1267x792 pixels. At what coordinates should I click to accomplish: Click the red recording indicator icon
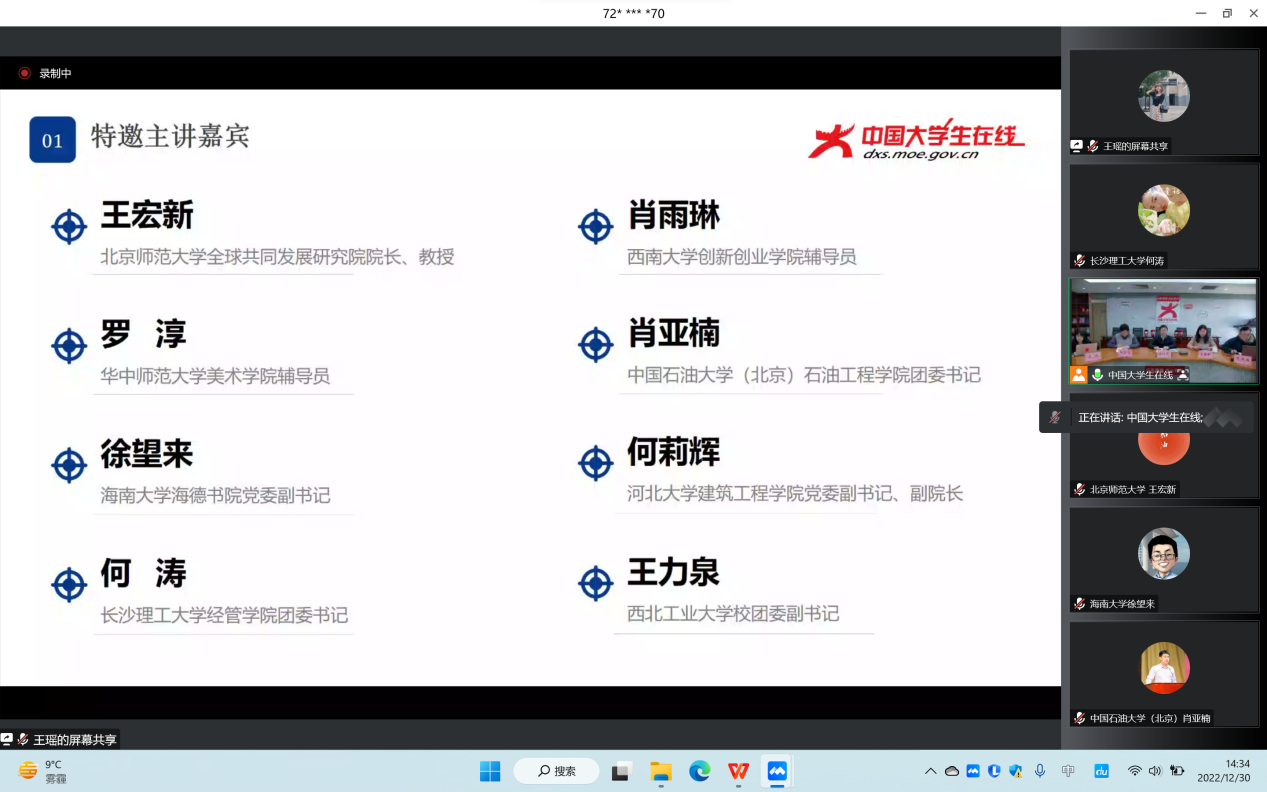(x=25, y=73)
